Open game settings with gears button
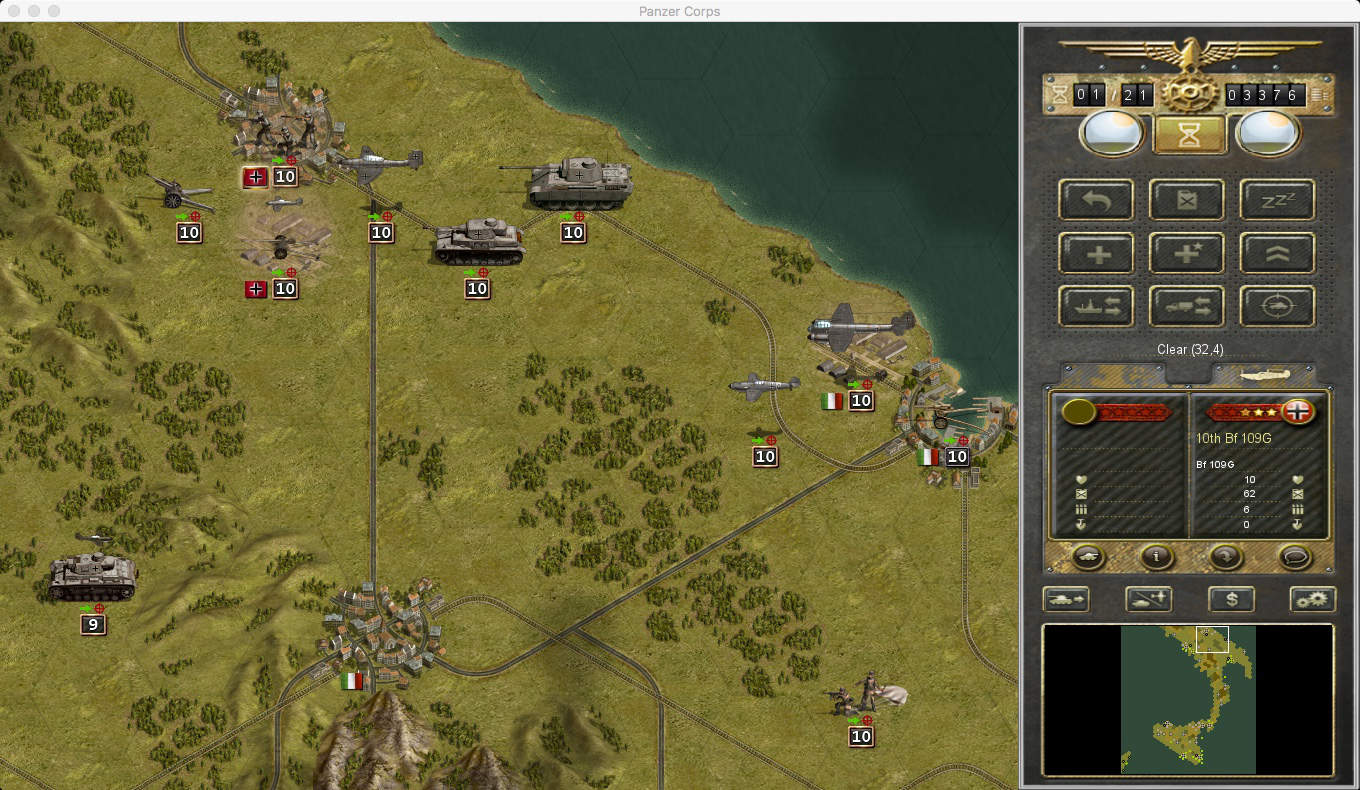The height and width of the screenshot is (790, 1360). tap(1312, 599)
